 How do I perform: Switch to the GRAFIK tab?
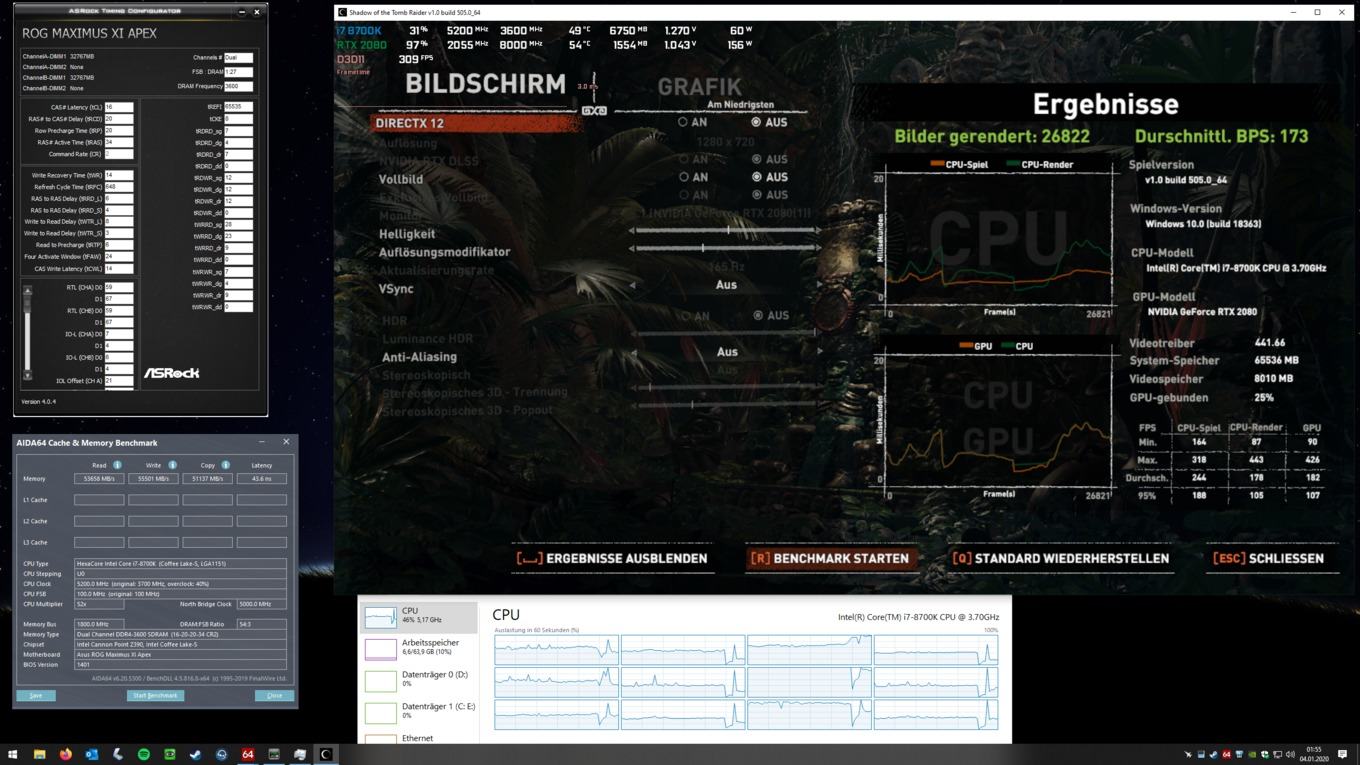(700, 86)
